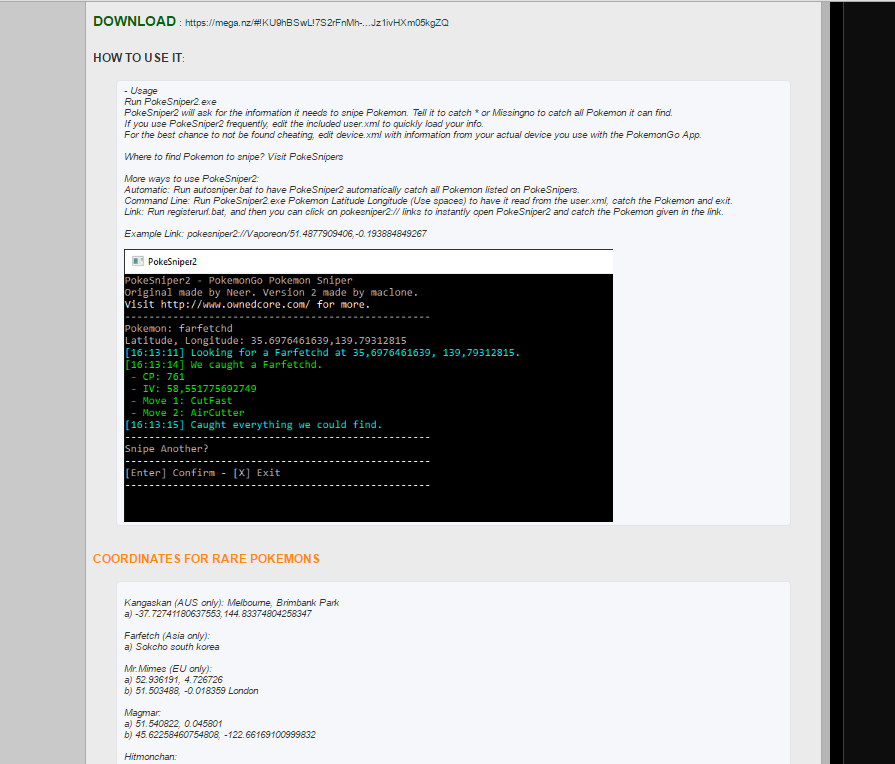Image resolution: width=895 pixels, height=764 pixels.
Task: Click the PokeSniper2 window title text
Action: (172, 262)
